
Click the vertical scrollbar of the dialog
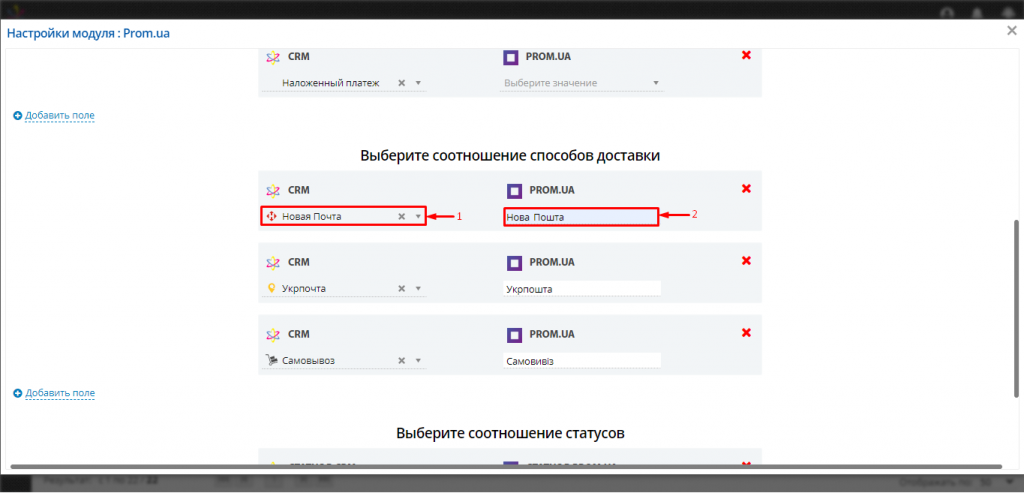point(1016,308)
